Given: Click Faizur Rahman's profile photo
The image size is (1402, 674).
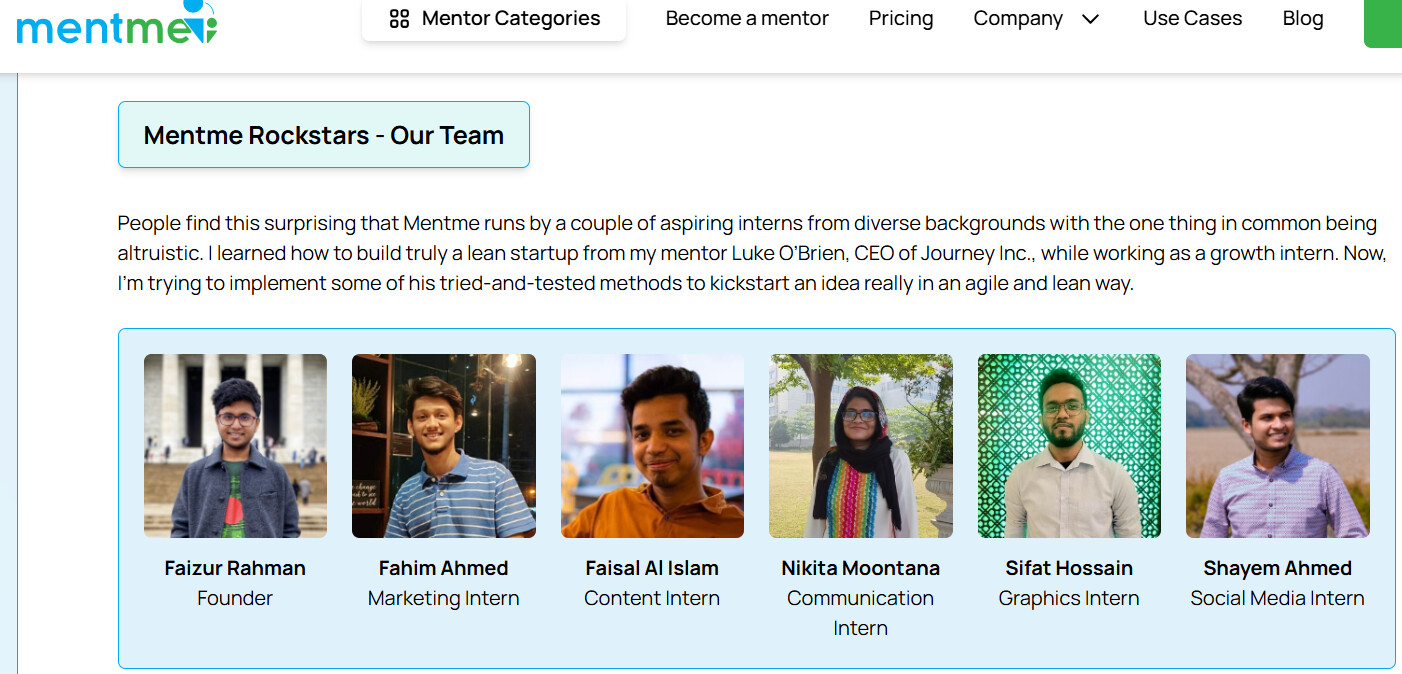Looking at the screenshot, I should click(235, 446).
